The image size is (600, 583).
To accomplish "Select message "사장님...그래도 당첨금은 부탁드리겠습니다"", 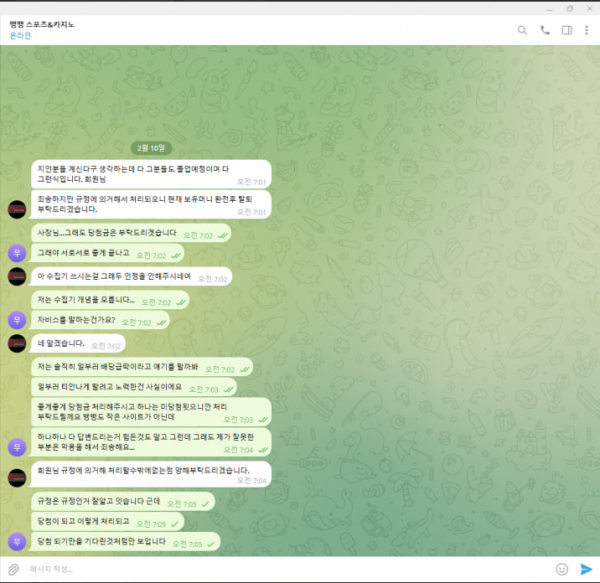I will (x=131, y=233).
